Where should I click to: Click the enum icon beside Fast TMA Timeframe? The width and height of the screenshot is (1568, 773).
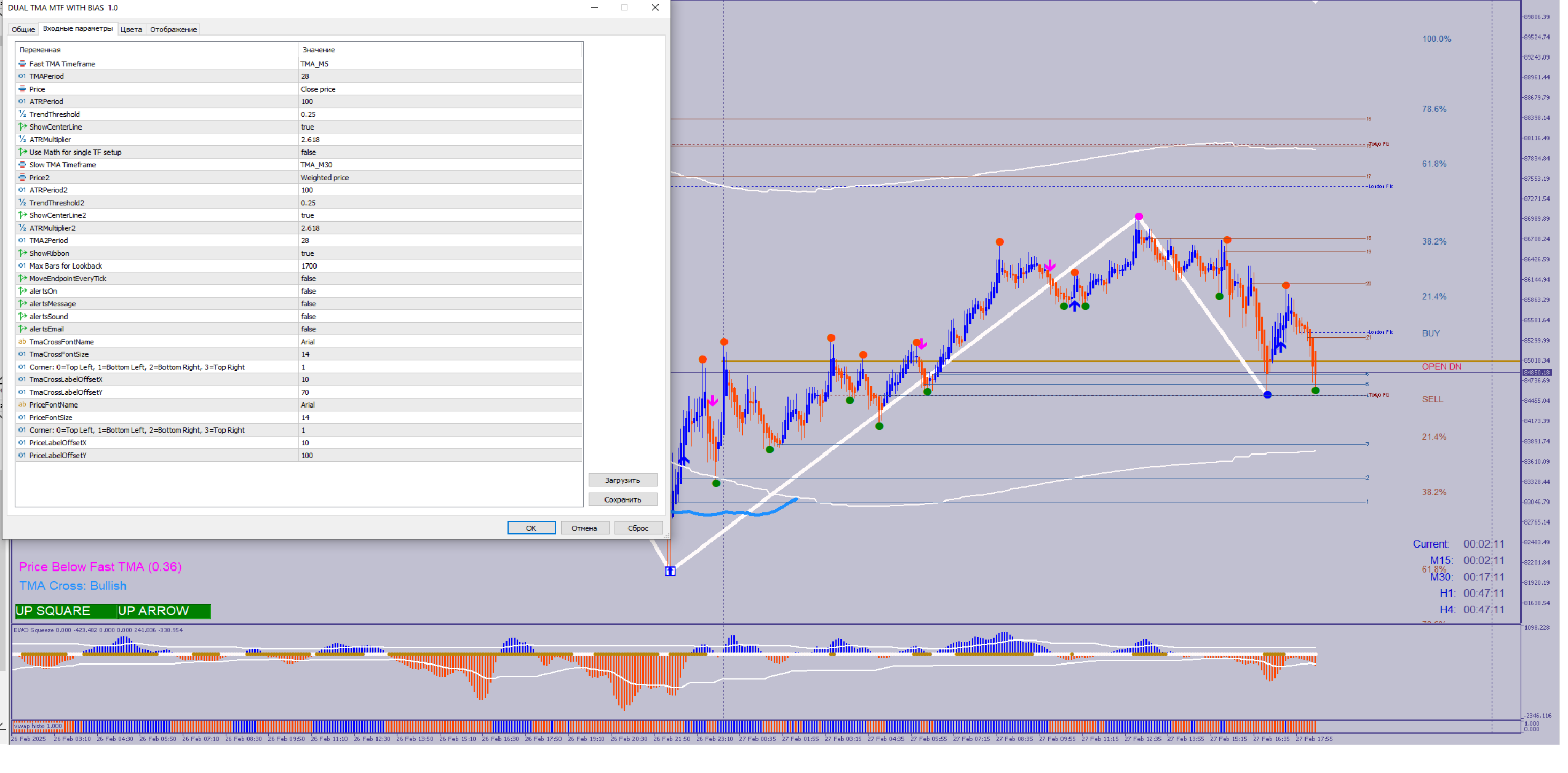coord(22,63)
